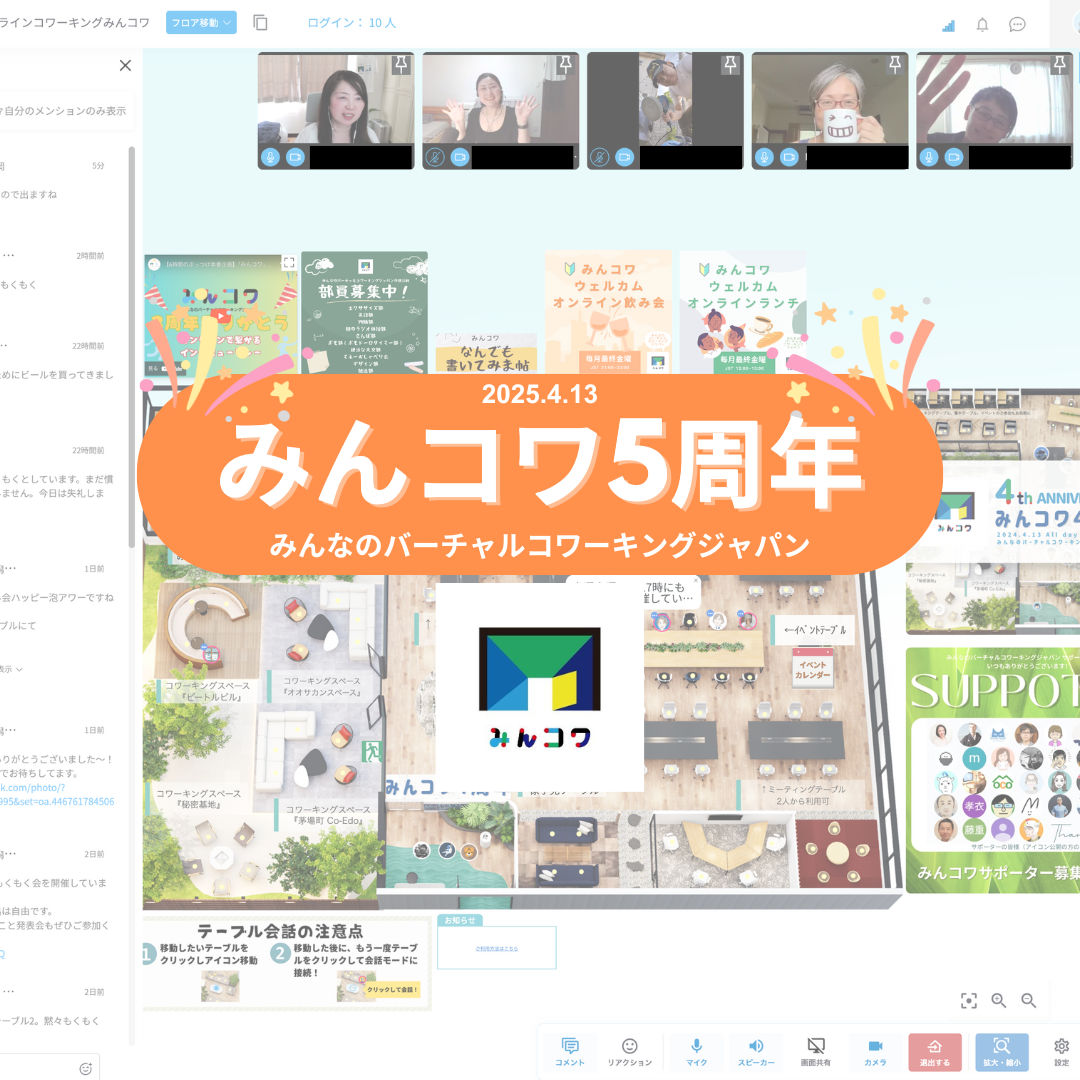
Task: Open the なんでも書いてみま帖 poster
Action: tap(486, 353)
